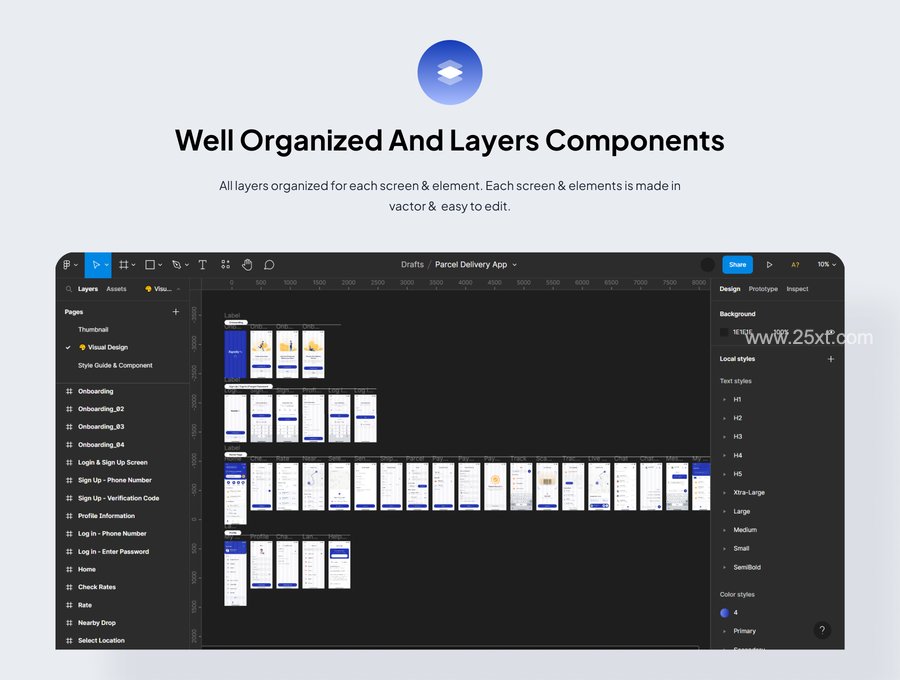
Task: Select the Text tool
Action: pos(203,265)
